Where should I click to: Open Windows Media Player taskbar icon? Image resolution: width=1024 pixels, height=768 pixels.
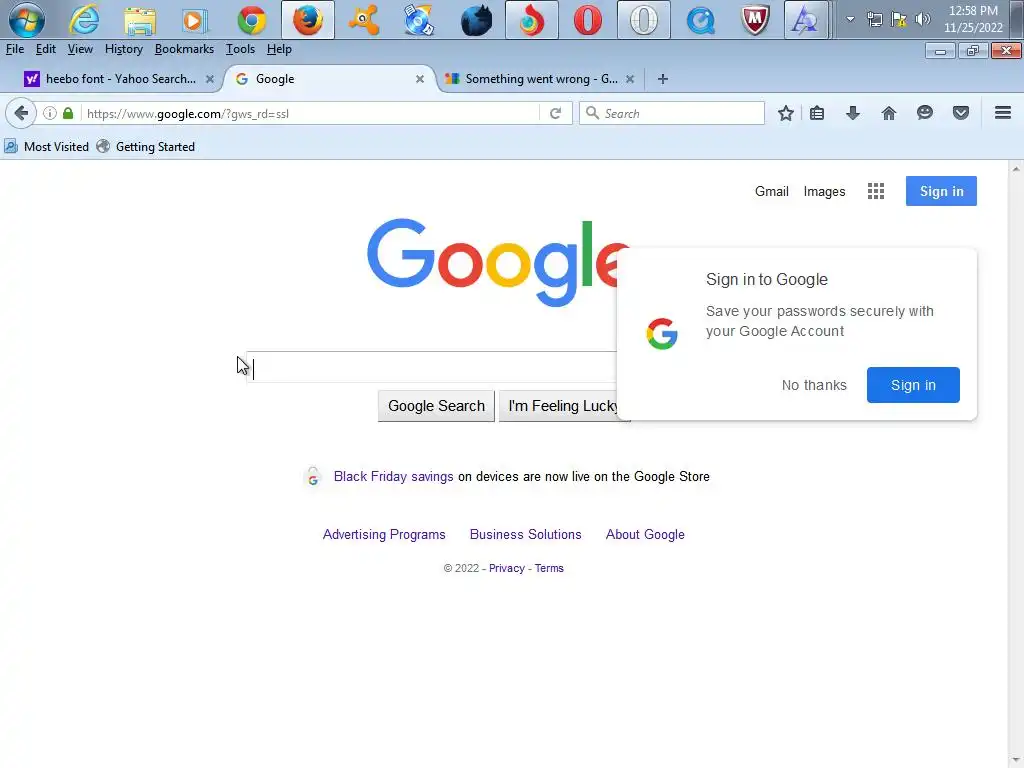195,20
